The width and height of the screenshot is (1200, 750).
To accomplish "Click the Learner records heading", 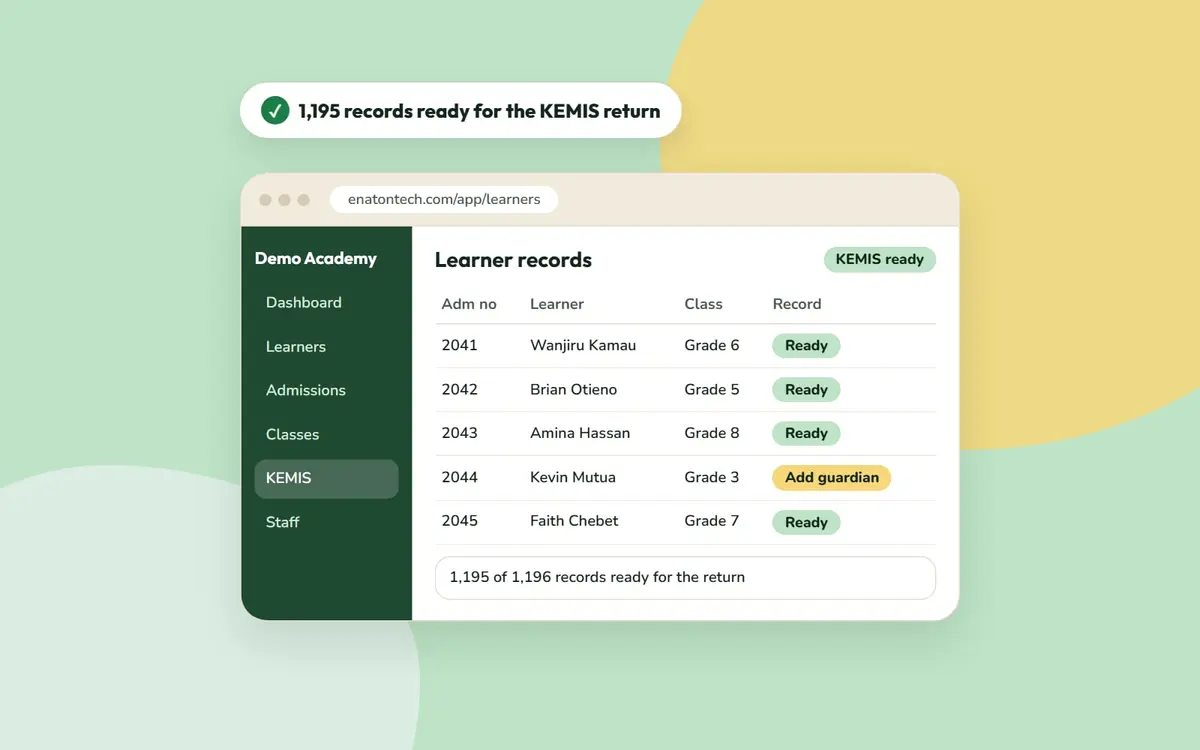I will tap(513, 260).
